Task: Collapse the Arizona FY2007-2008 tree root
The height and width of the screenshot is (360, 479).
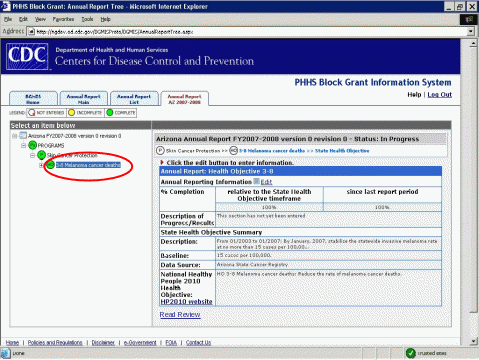Action: coord(15,136)
